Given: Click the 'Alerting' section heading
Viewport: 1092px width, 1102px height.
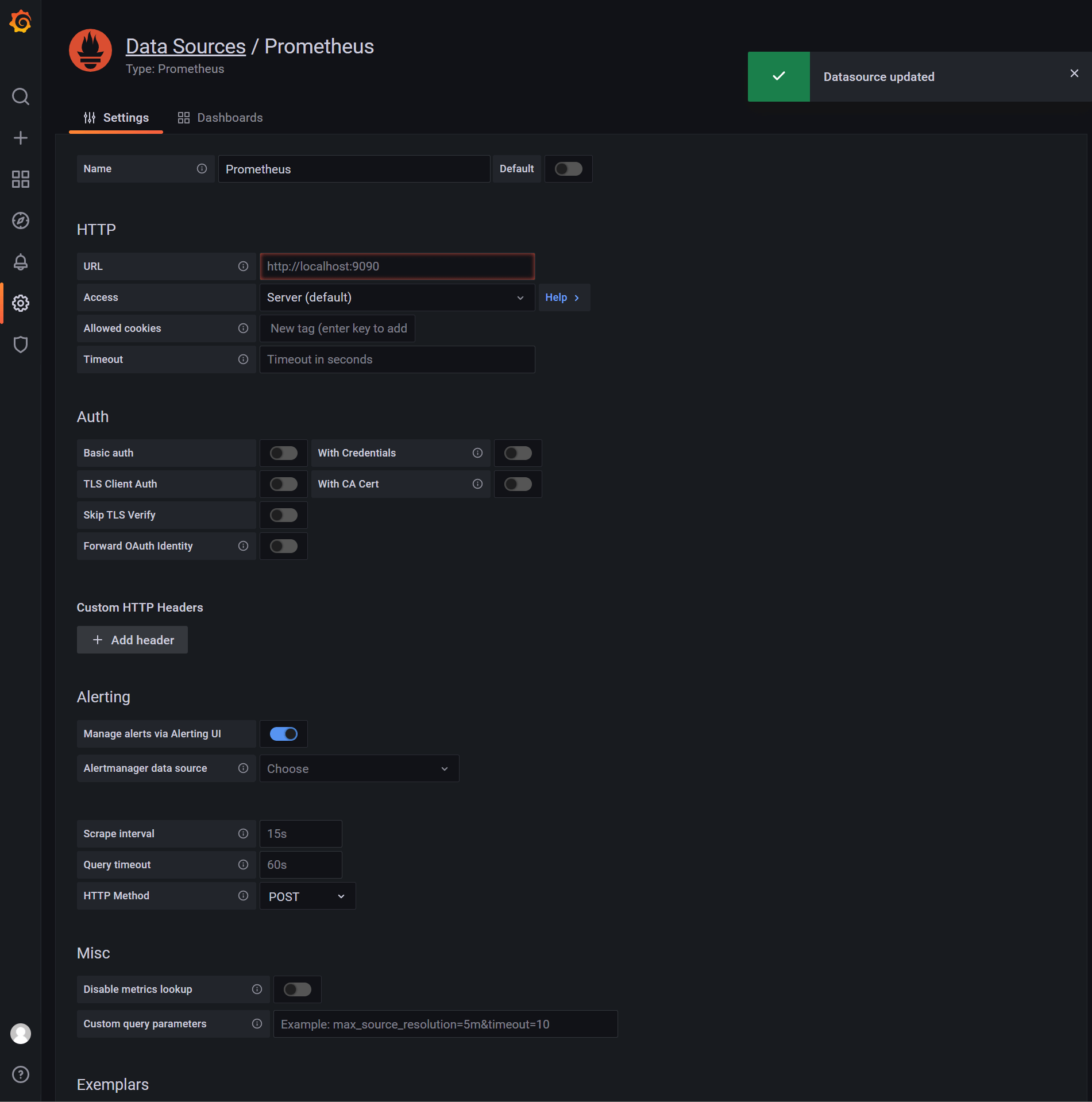Looking at the screenshot, I should click(x=103, y=697).
